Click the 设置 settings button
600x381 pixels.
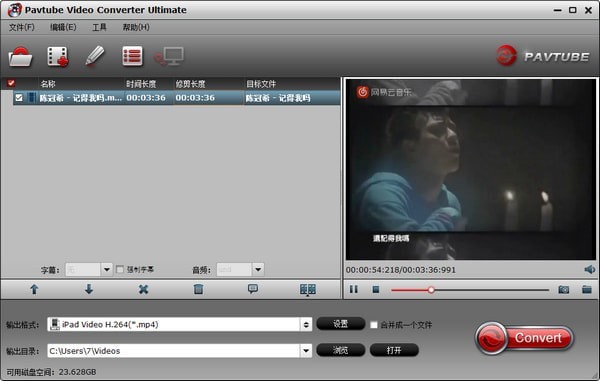341,324
